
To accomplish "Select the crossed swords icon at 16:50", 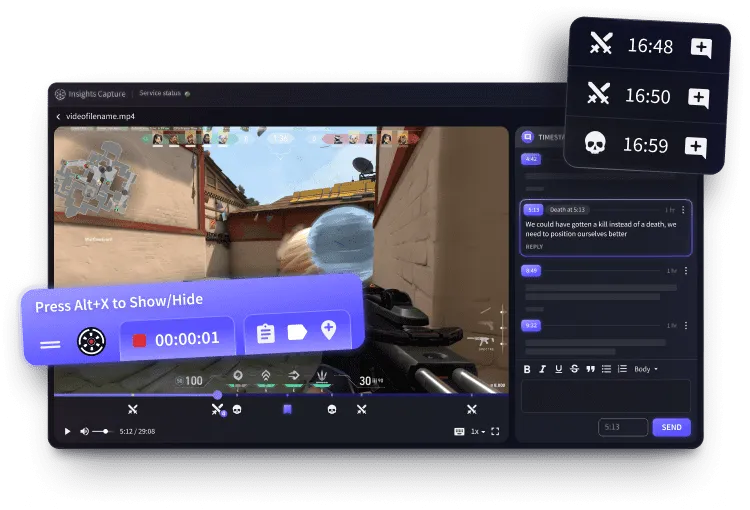I will click(598, 93).
